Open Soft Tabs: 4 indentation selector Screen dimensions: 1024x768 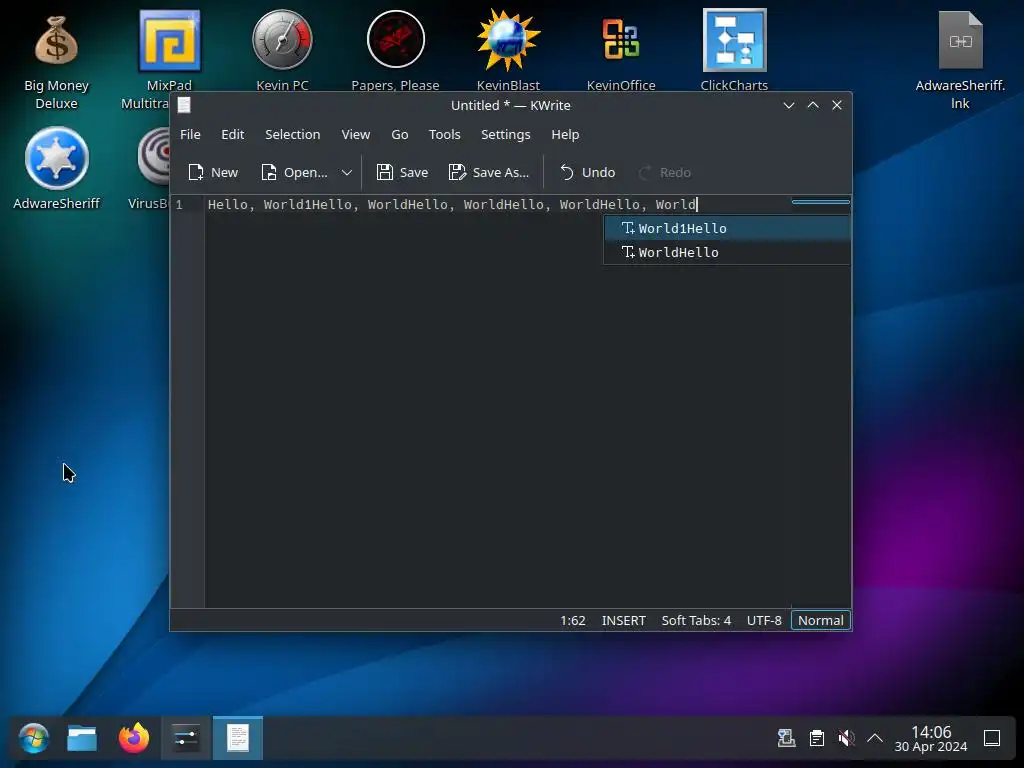pos(696,620)
